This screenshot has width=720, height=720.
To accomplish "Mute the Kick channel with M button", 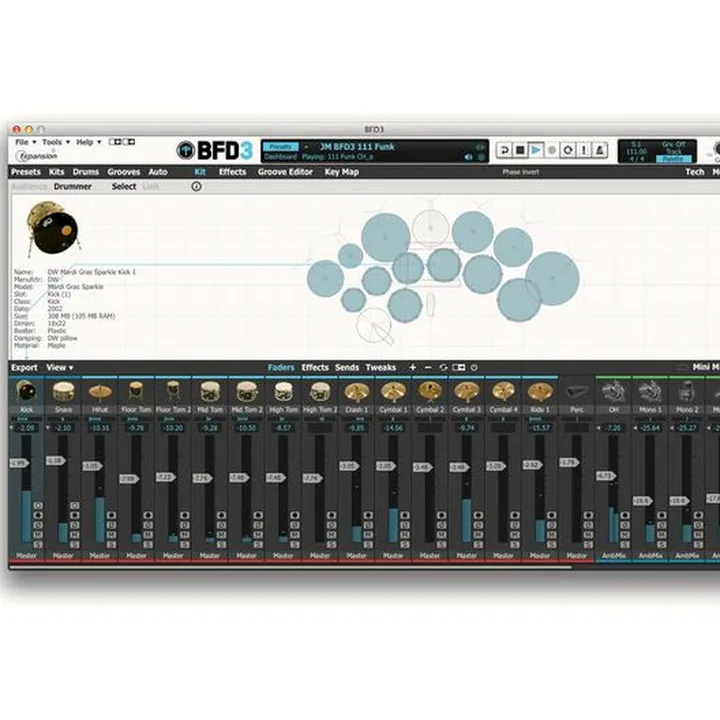I will click(x=38, y=534).
